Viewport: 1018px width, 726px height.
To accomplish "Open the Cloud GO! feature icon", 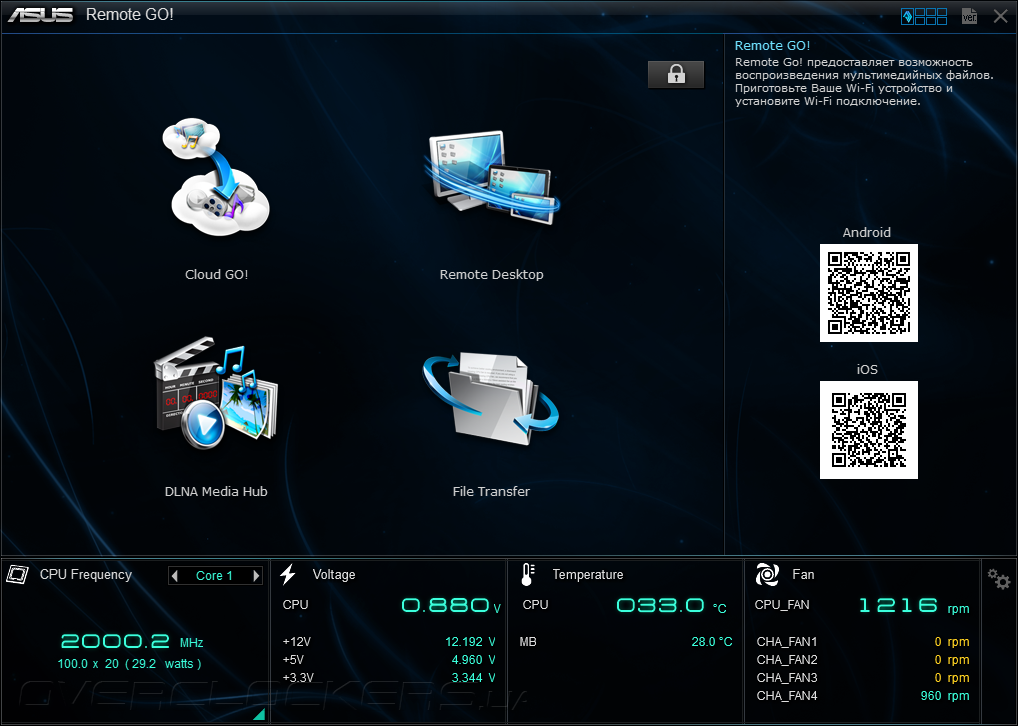I will tap(216, 177).
